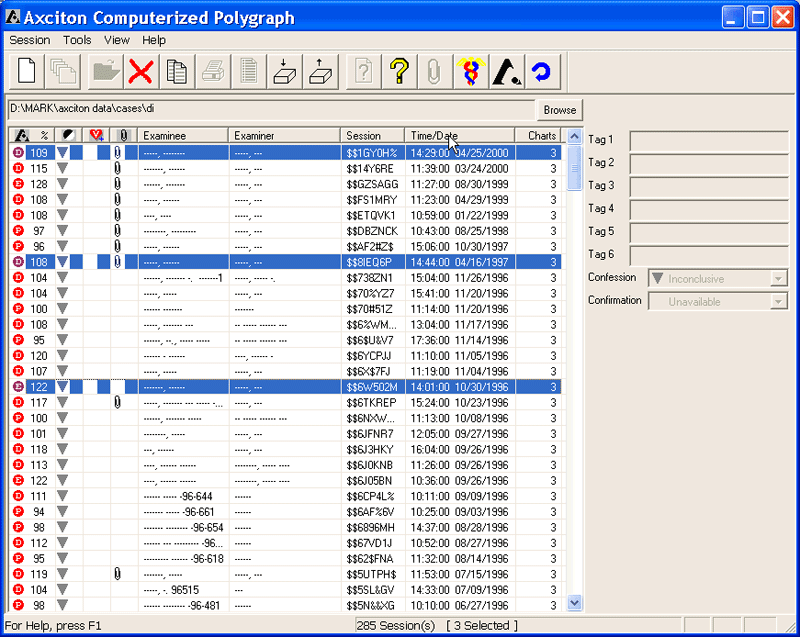The height and width of the screenshot is (637, 800).
Task: Select session $$738ZN1 in the list
Action: [286, 277]
